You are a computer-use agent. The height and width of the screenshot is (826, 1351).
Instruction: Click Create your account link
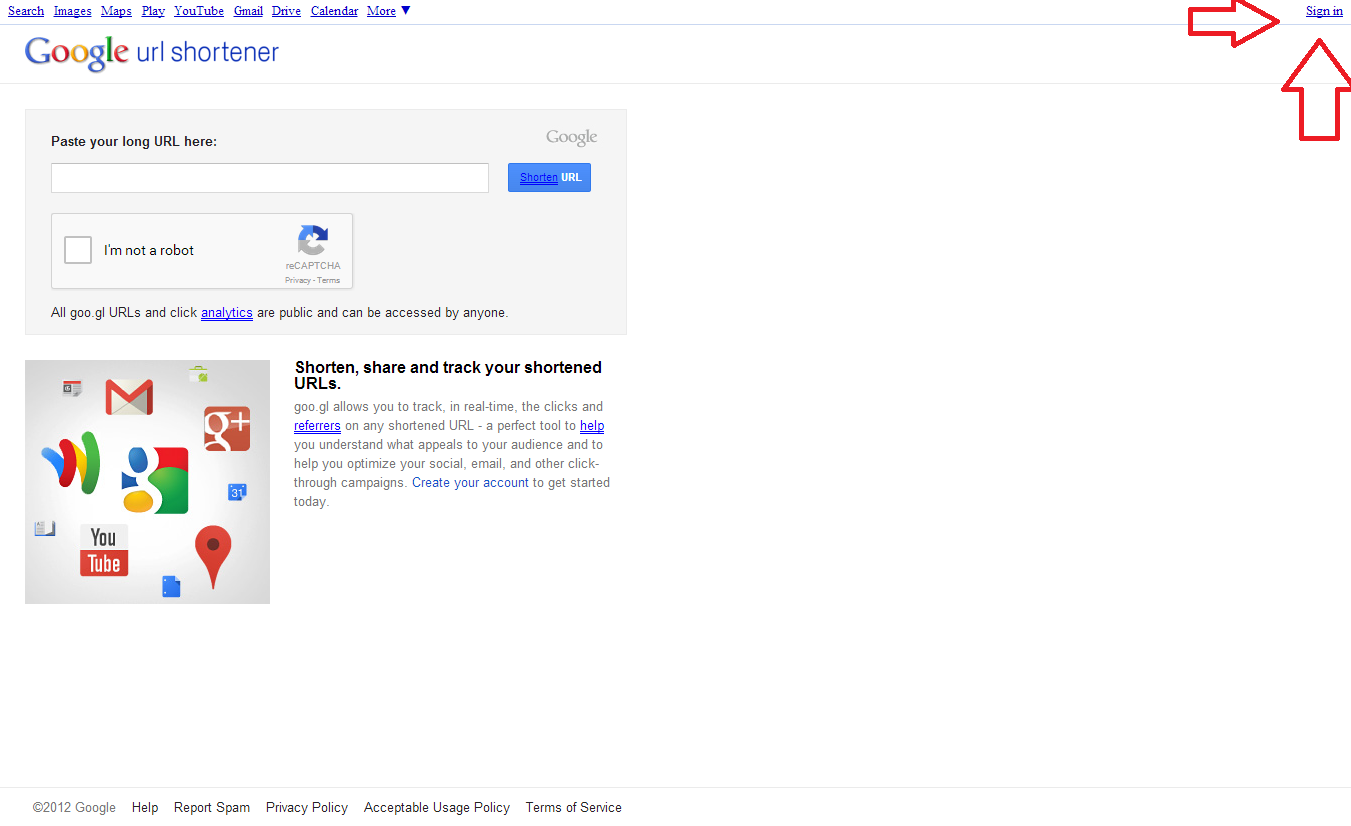pos(470,483)
